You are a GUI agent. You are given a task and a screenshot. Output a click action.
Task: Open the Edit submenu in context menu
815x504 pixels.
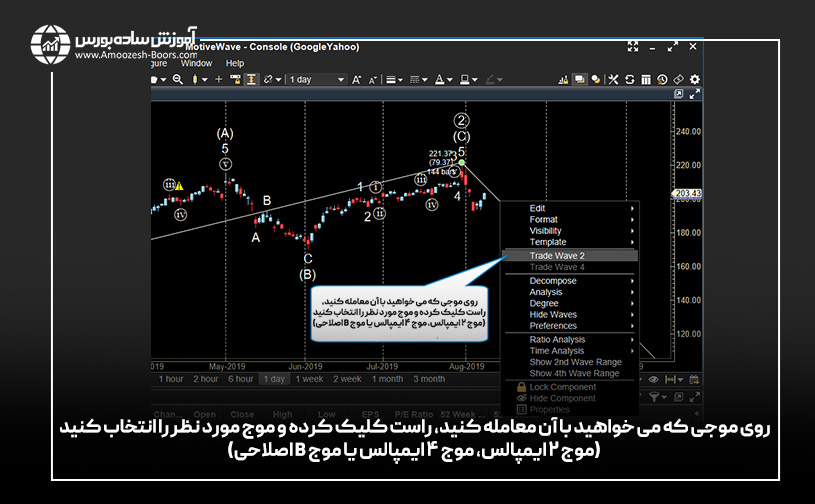pyautogui.click(x=570, y=208)
